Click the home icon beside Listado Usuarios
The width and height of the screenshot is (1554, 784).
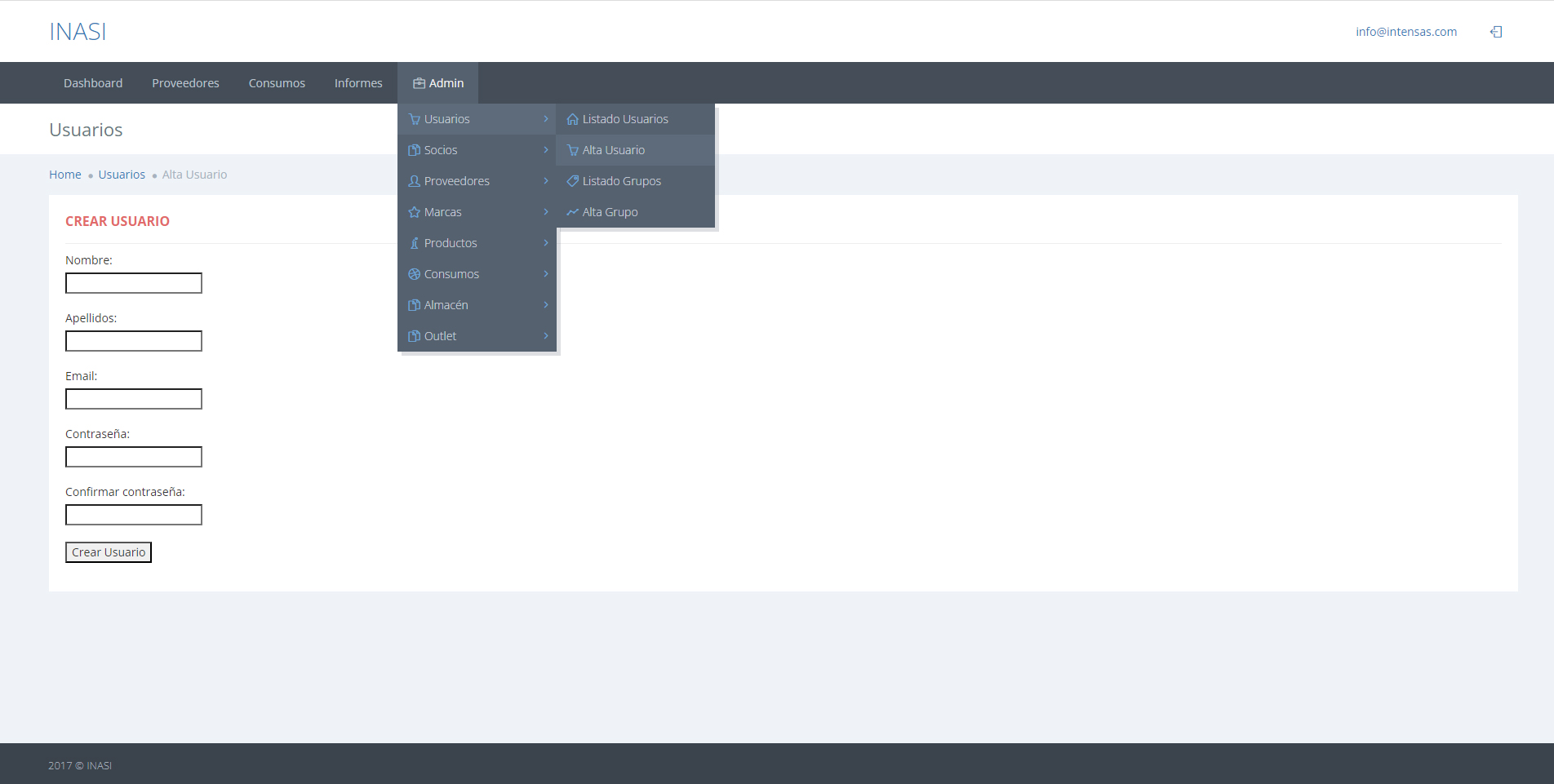point(572,119)
